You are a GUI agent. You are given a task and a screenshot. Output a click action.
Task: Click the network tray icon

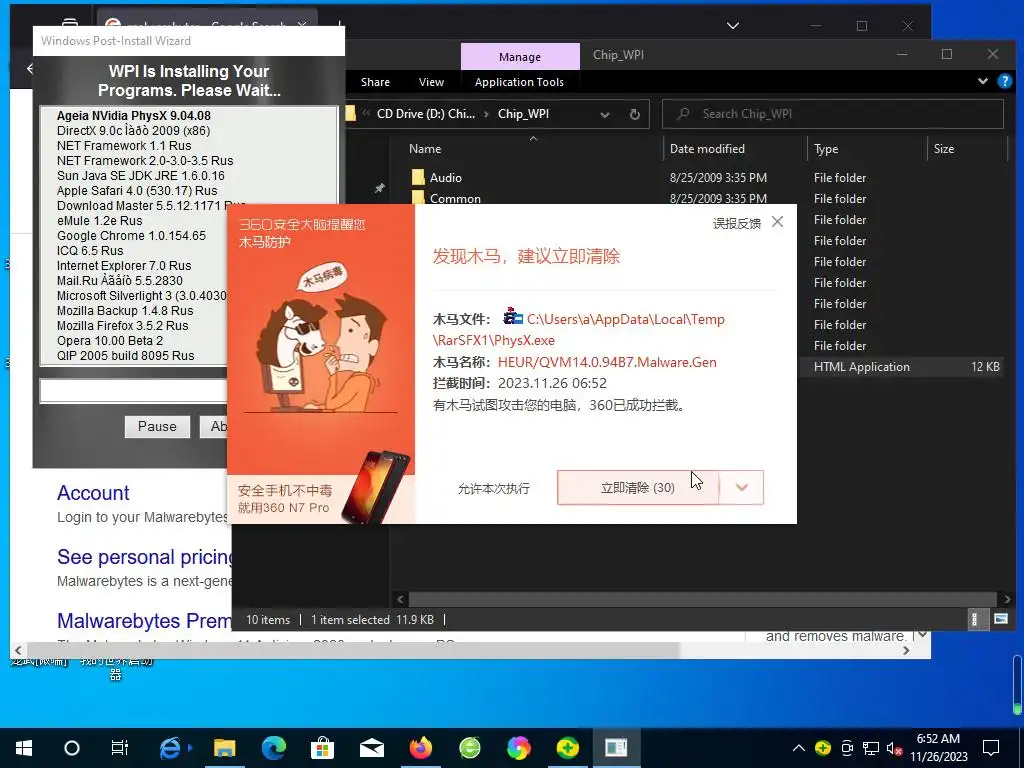tap(871, 748)
